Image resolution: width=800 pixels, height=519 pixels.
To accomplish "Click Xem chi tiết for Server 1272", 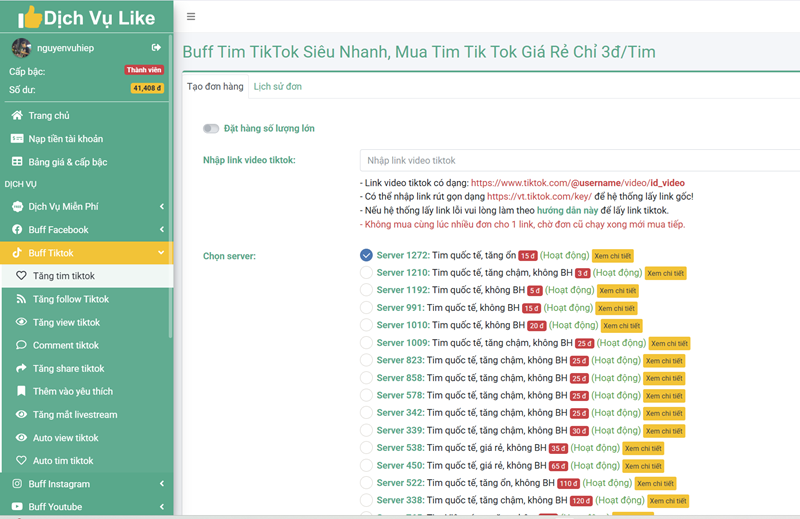I will 613,256.
